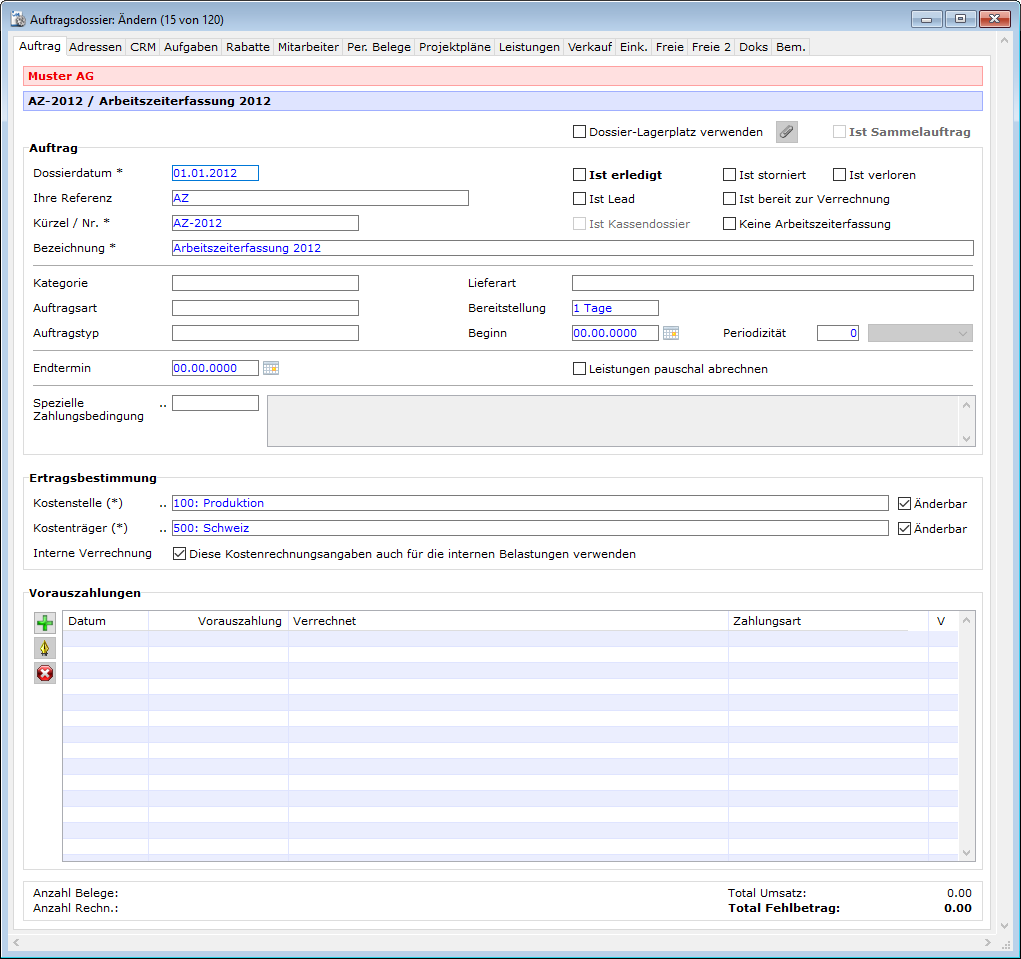Open the Projektpläne tab
The width and height of the screenshot is (1021, 959).
(x=455, y=47)
